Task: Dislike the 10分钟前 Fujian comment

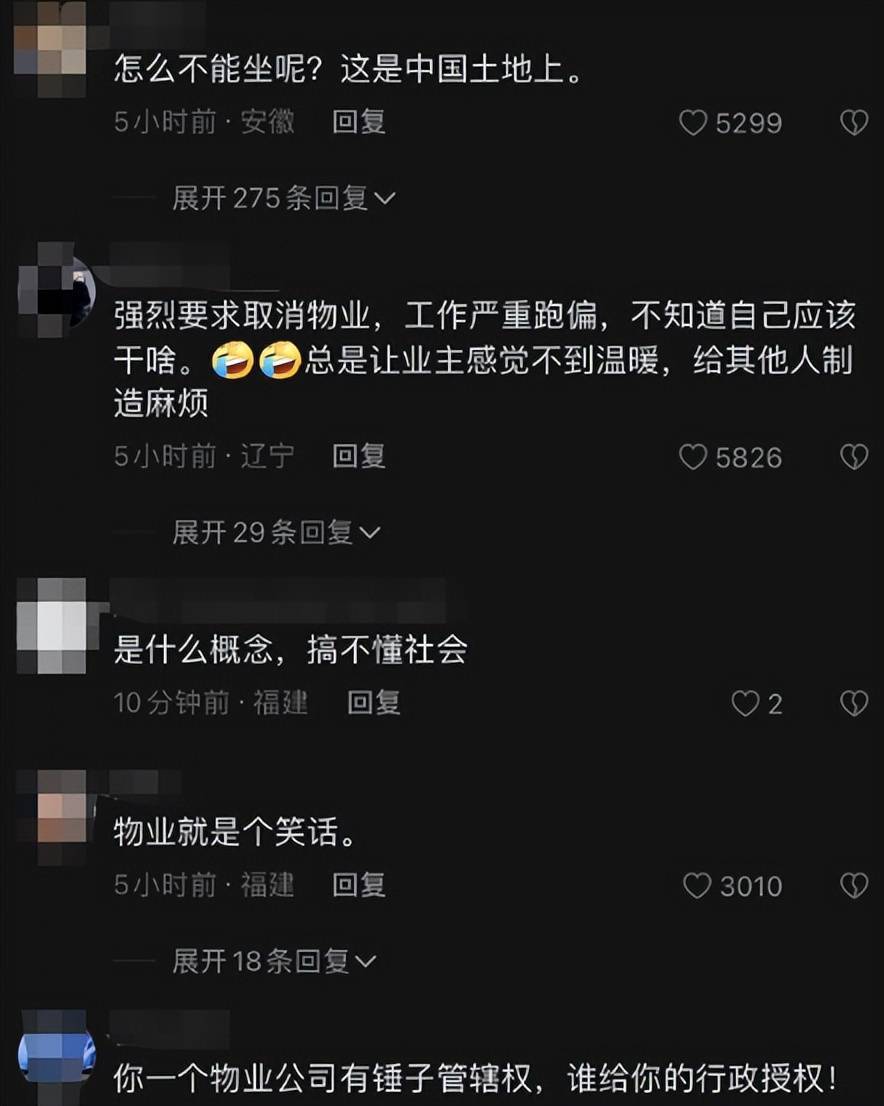Action: click(x=854, y=703)
